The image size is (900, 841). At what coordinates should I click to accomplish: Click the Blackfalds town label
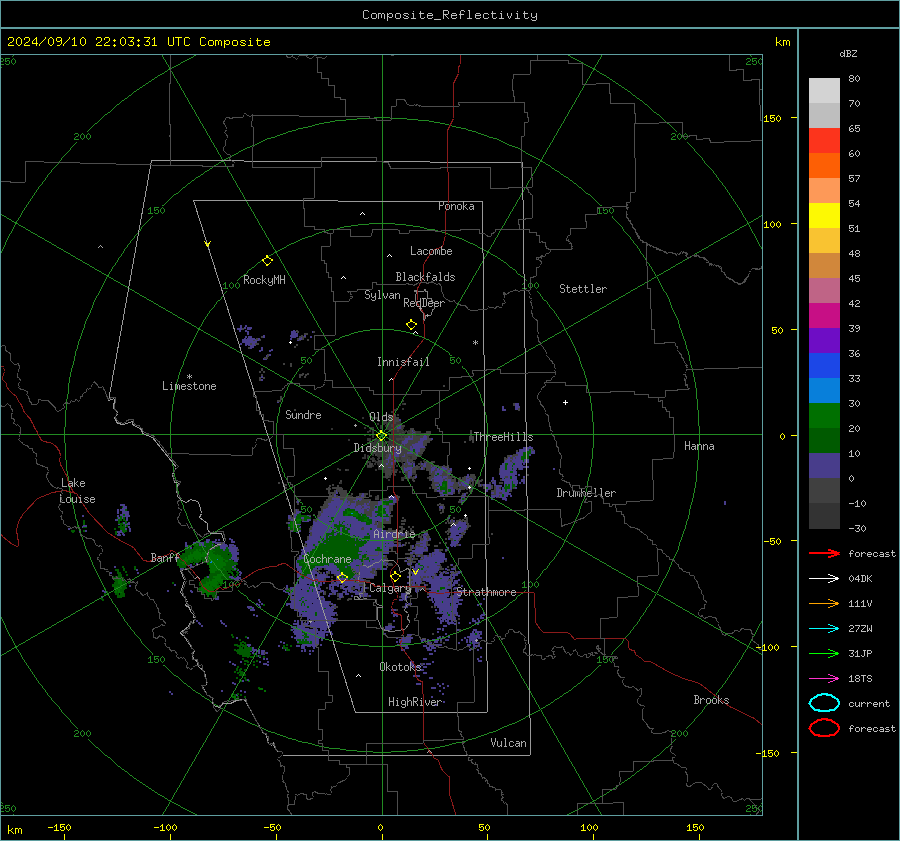(425, 277)
